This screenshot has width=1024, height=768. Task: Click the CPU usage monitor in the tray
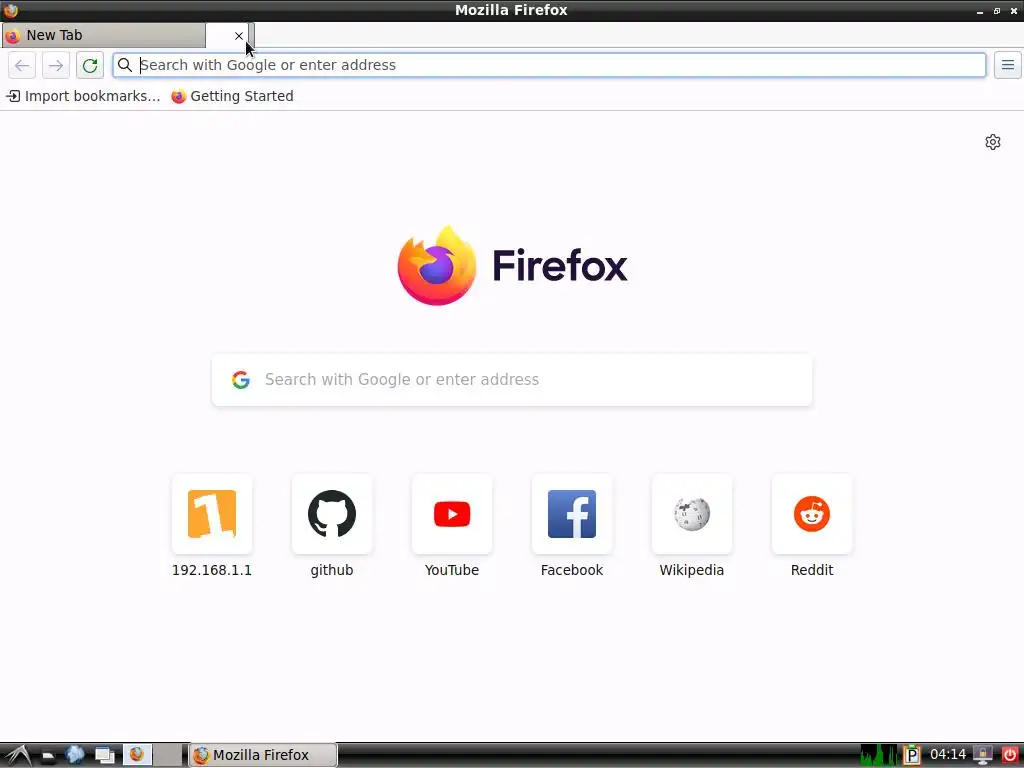coord(878,756)
